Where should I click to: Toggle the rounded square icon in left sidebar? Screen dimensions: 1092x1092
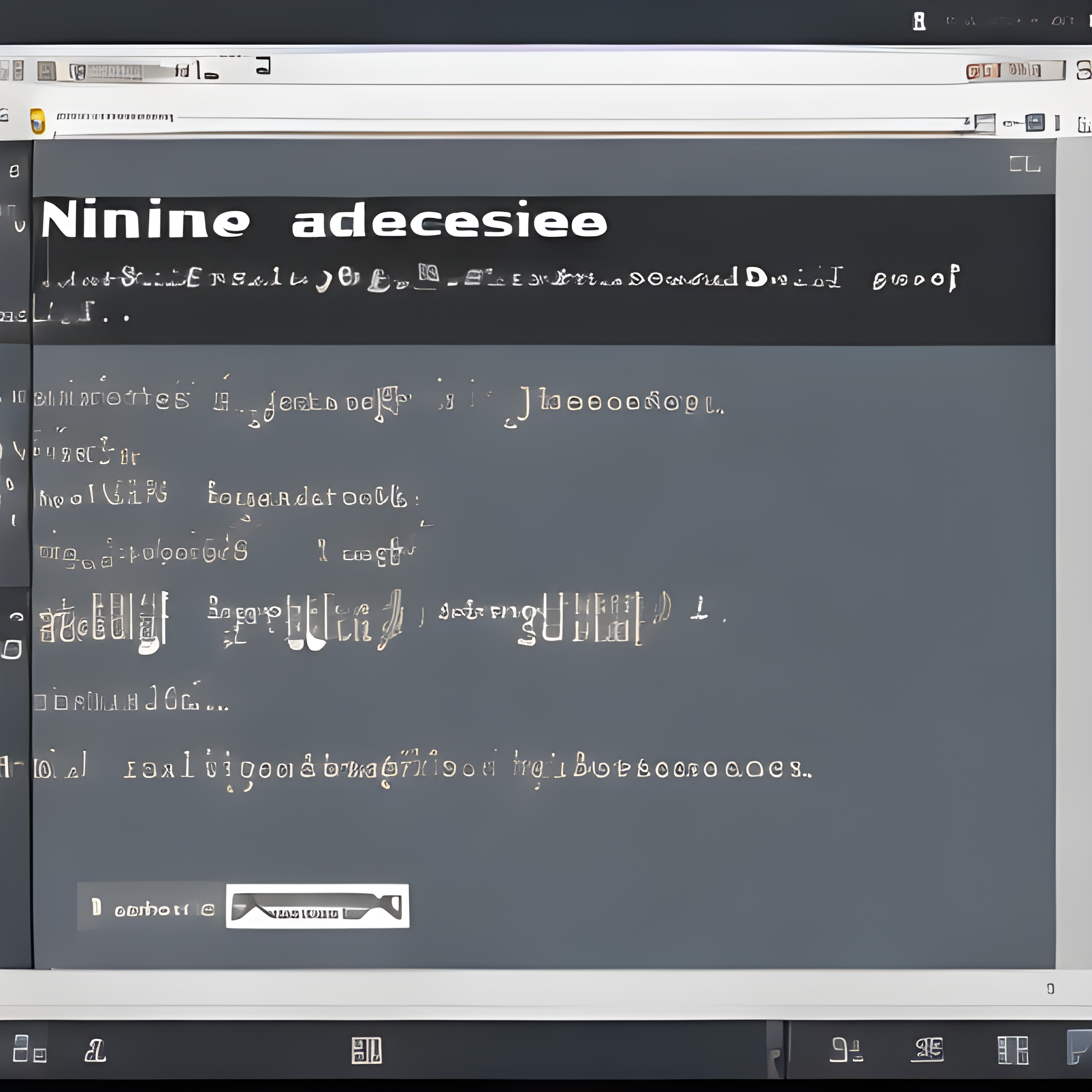[x=12, y=649]
